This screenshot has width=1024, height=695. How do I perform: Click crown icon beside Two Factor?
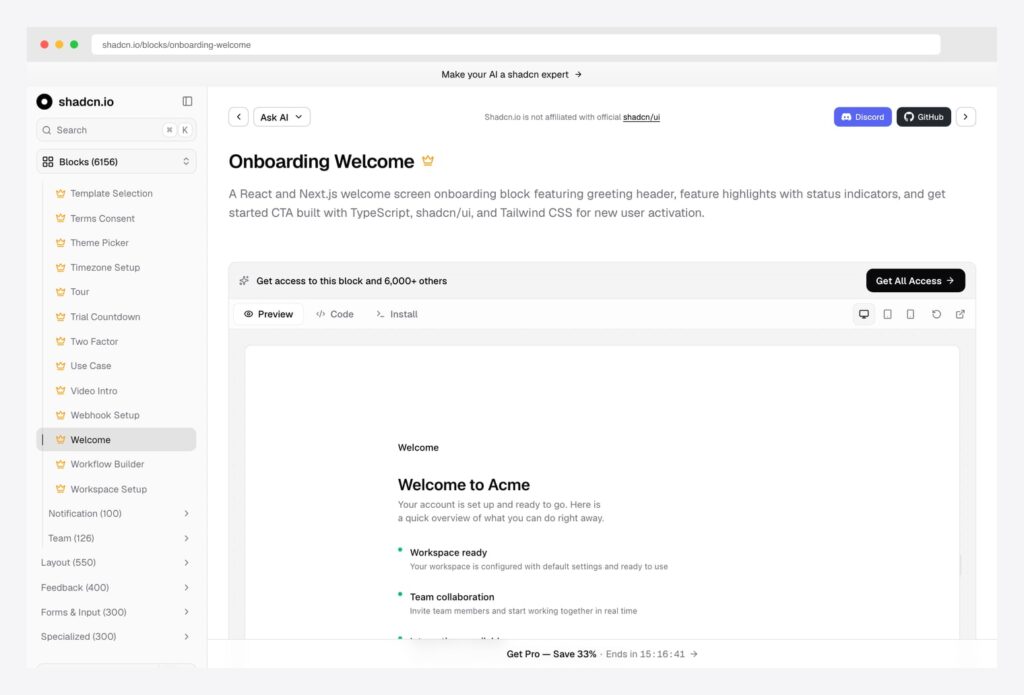61,341
